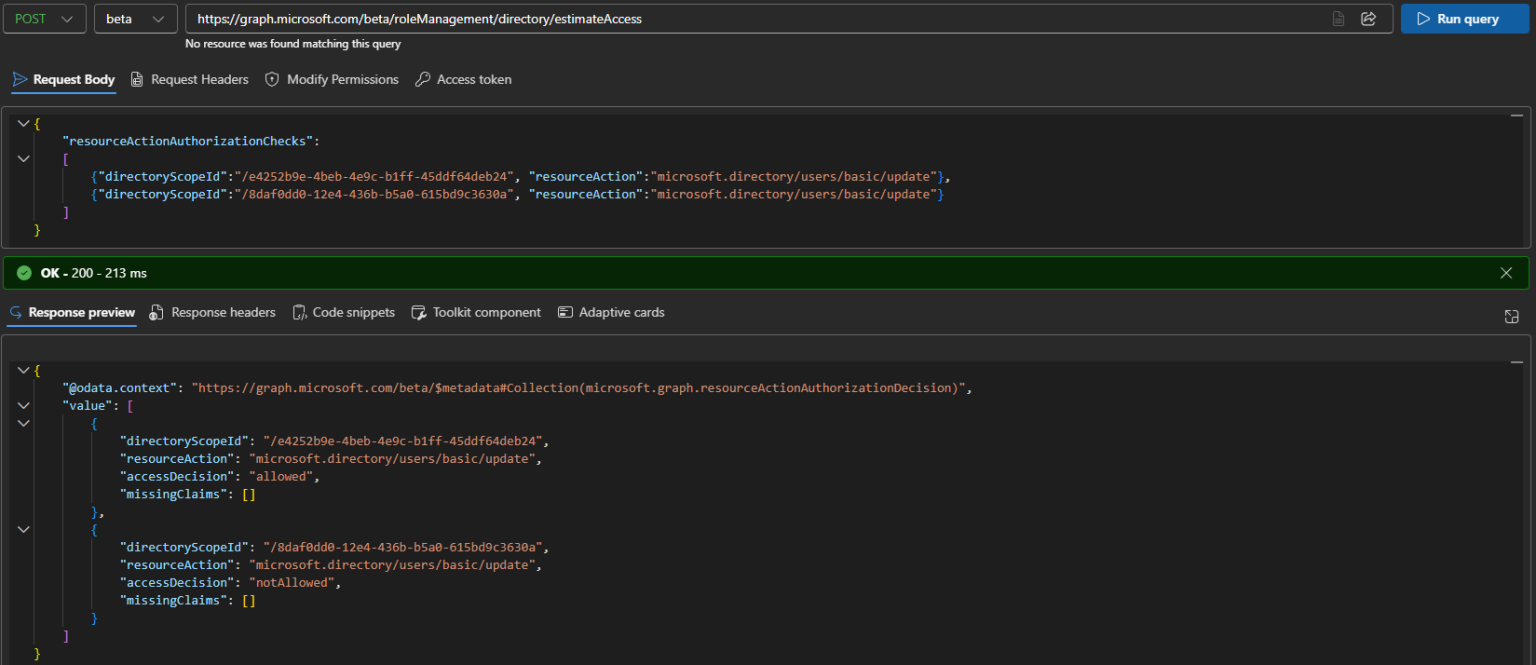Click the green success status check icon
Image resolution: width=1536 pixels, height=665 pixels.
click(24, 273)
